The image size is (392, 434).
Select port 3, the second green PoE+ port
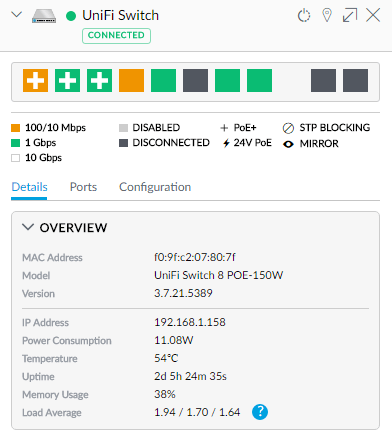(x=99, y=80)
